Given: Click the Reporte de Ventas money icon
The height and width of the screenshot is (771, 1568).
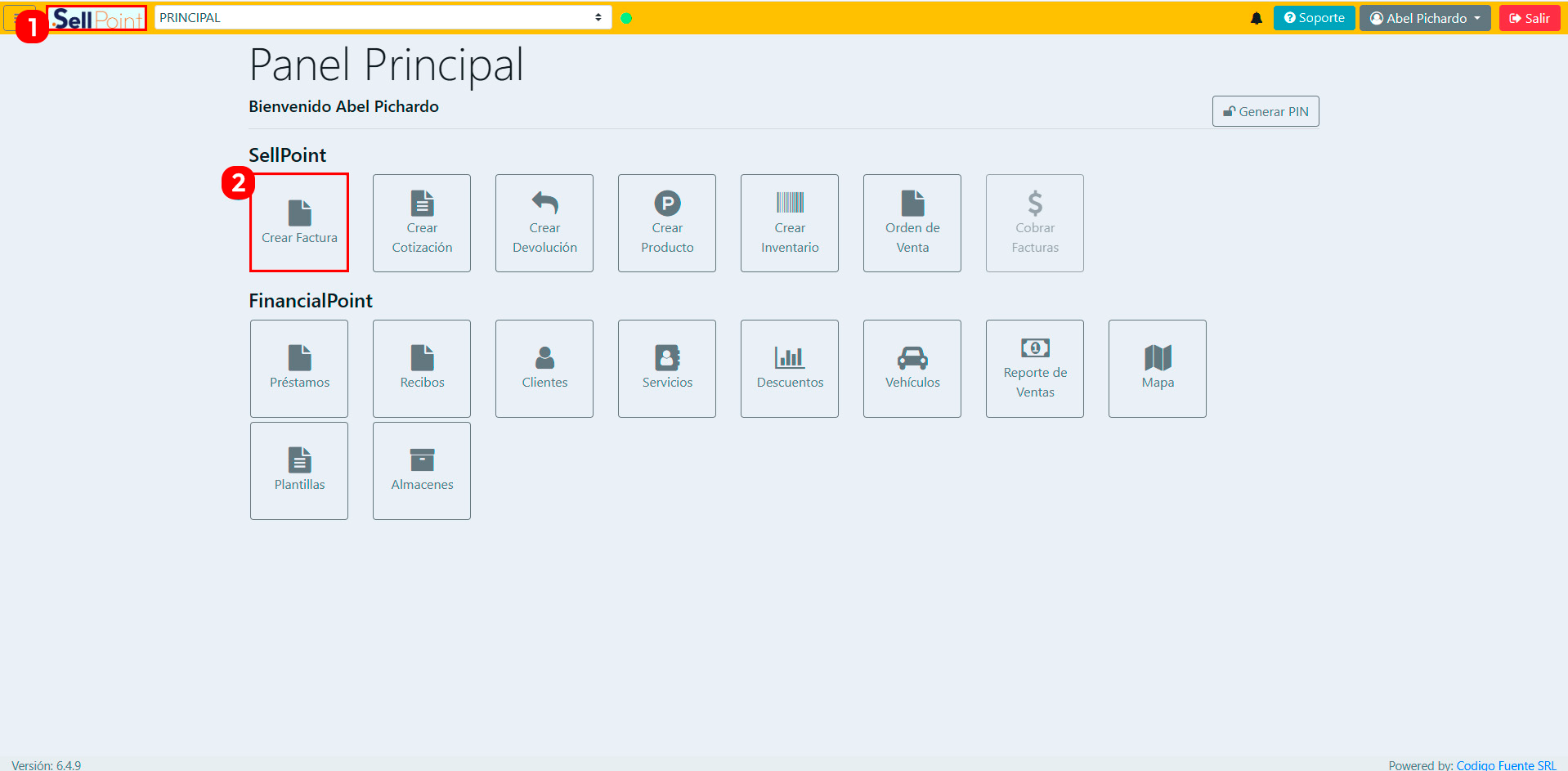Looking at the screenshot, I should [x=1035, y=348].
